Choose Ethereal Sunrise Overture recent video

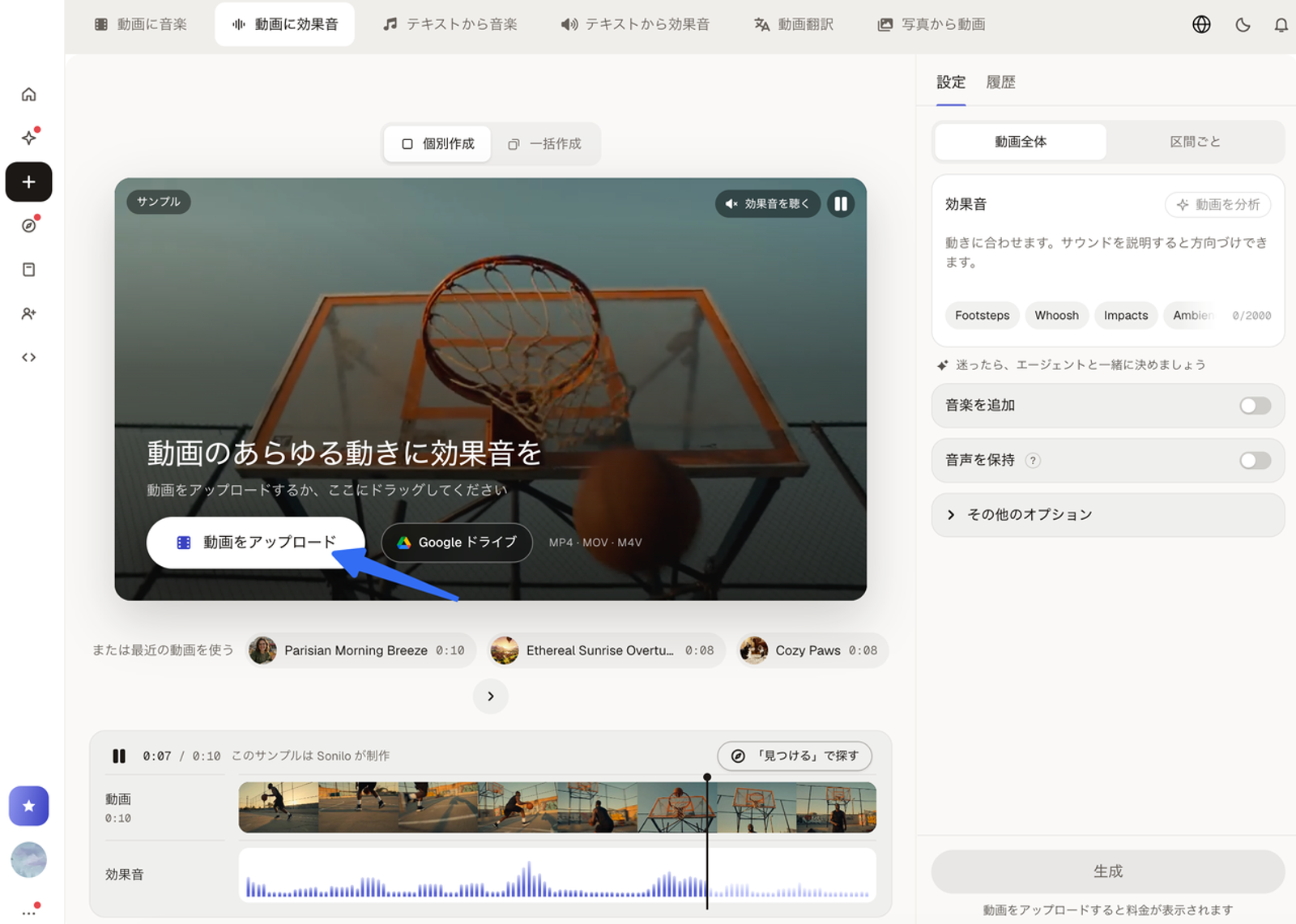point(606,650)
